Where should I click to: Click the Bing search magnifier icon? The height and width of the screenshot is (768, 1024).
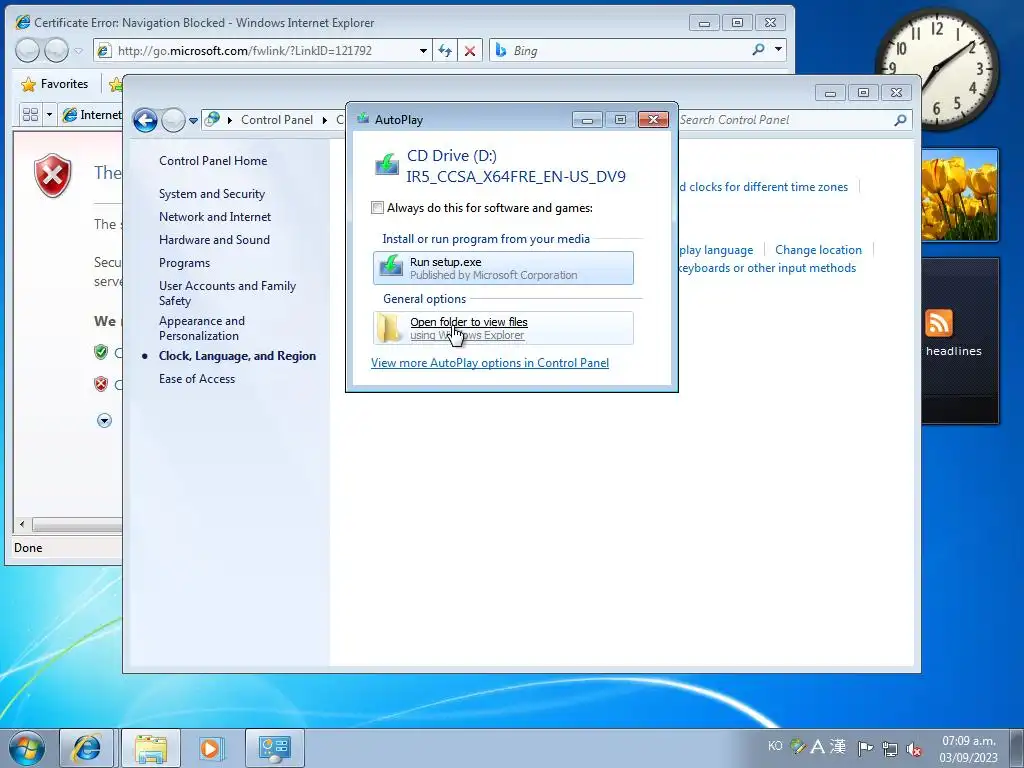758,50
